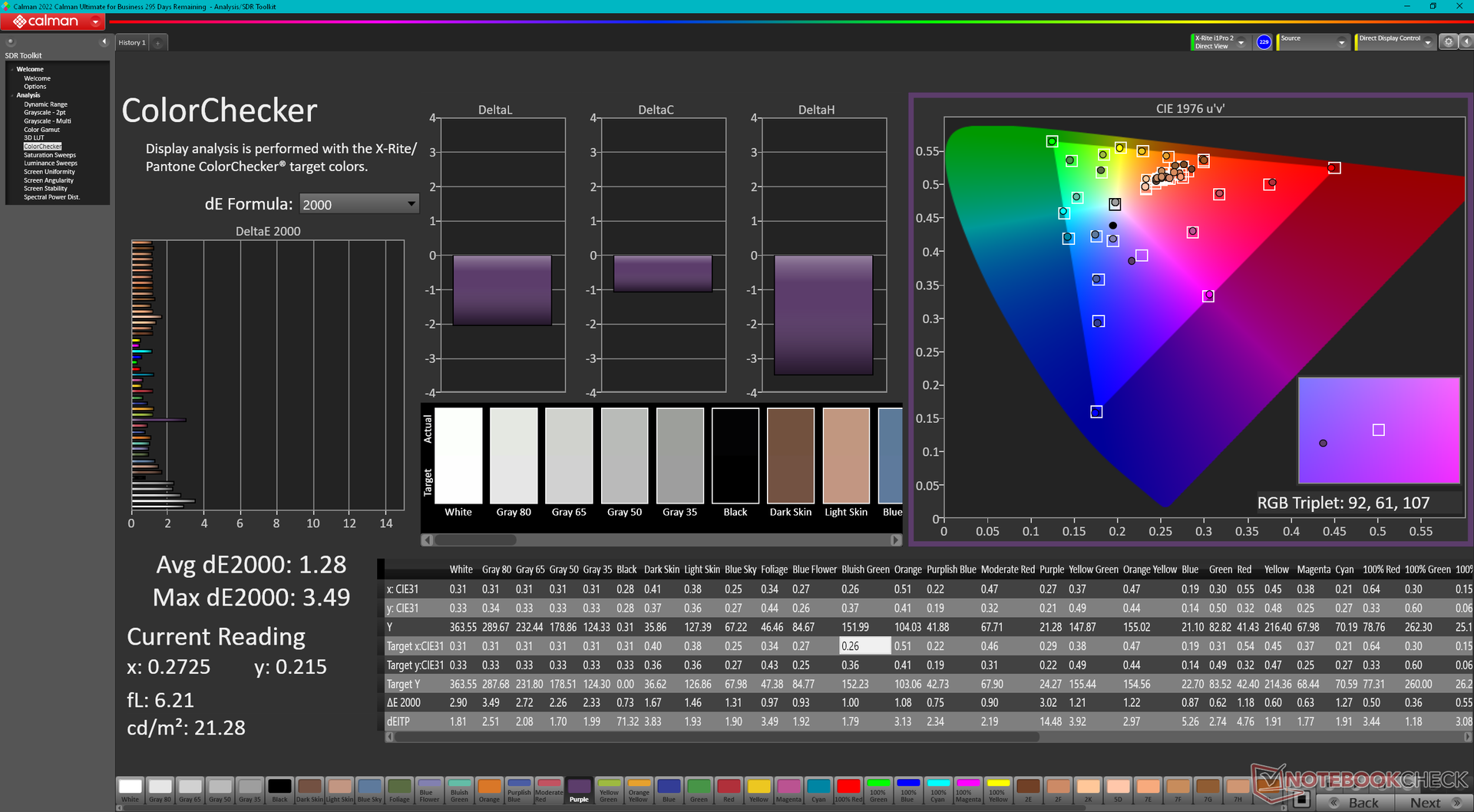Viewport: 1474px width, 812px height.
Task: Open the gear settings button
Action: 1448,42
